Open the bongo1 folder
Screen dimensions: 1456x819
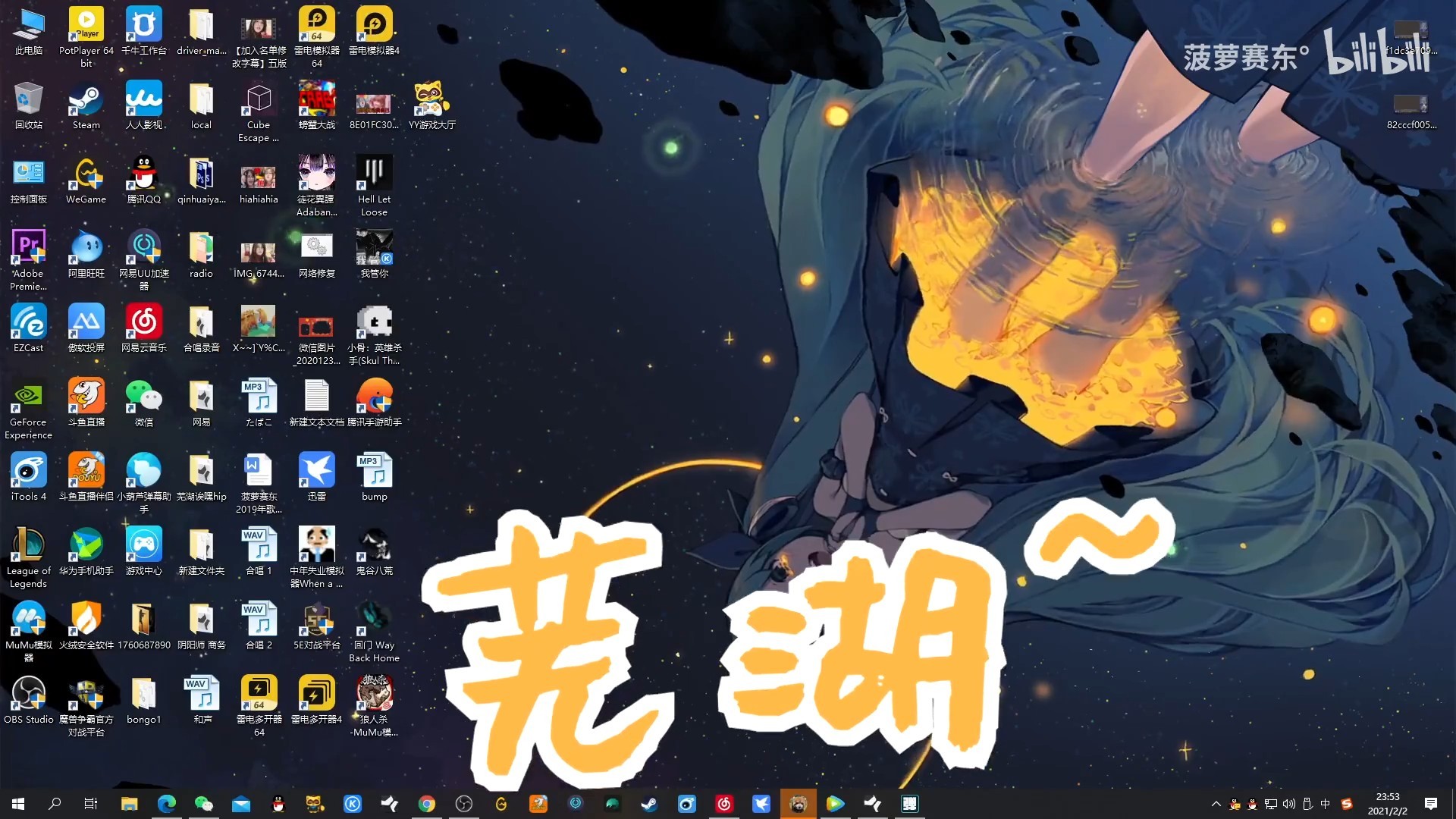click(x=144, y=699)
